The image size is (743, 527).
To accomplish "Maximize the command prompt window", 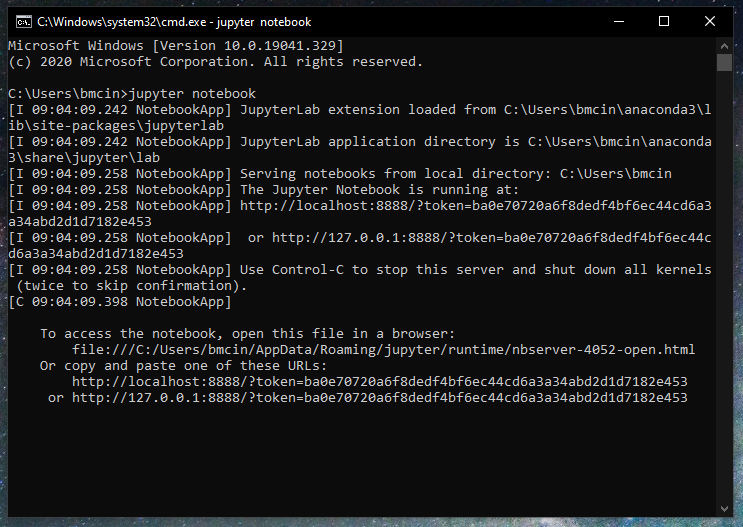I will coord(665,21).
